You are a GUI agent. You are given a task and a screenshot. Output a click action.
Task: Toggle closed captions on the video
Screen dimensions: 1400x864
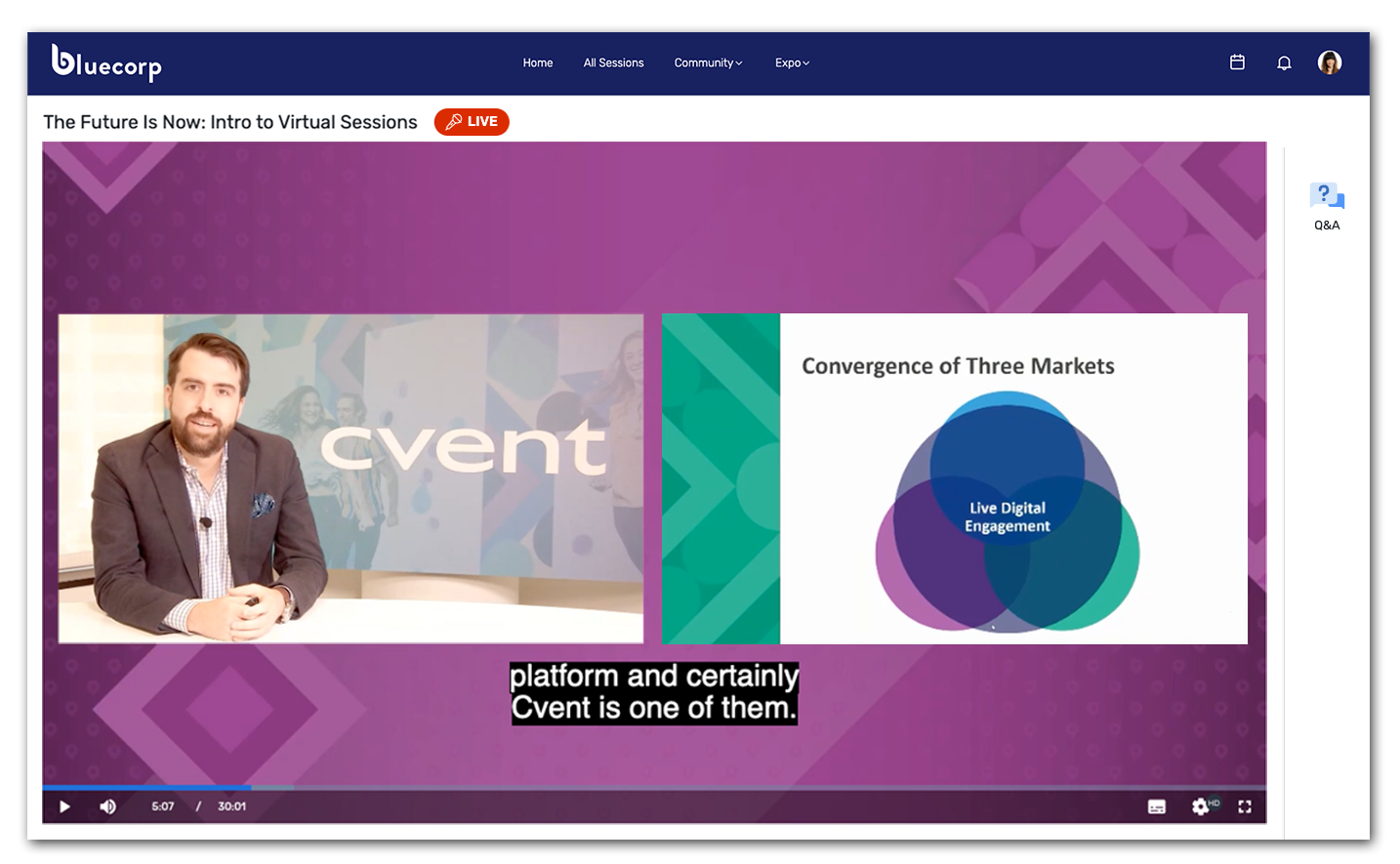1156,806
